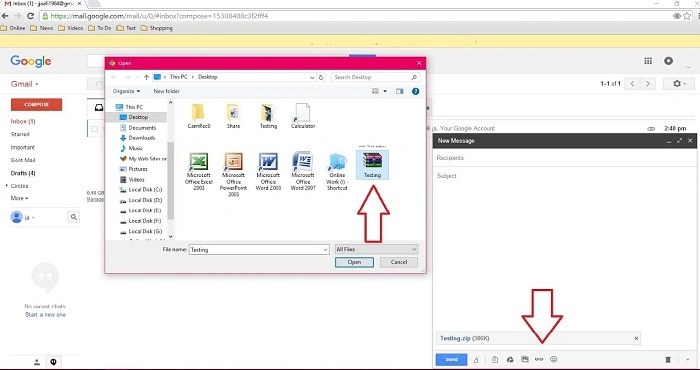Click the Subject field

[x=565, y=176]
